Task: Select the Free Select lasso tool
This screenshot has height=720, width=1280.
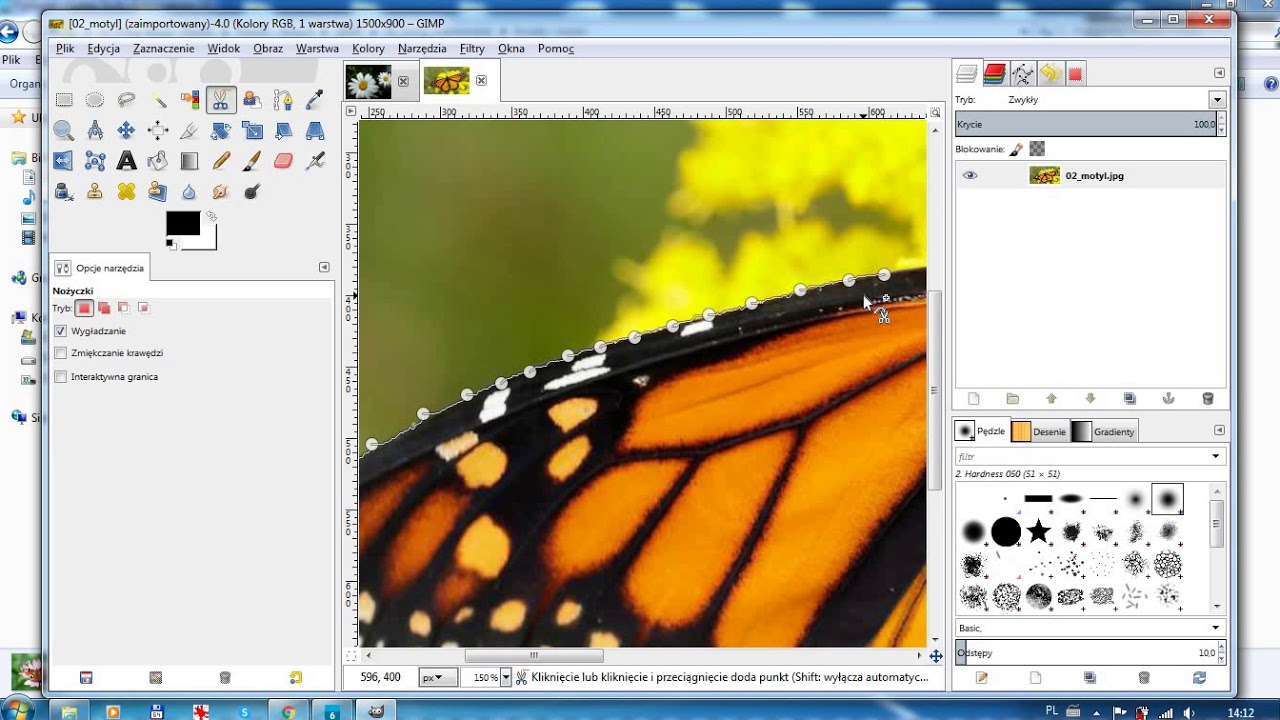Action: point(126,99)
